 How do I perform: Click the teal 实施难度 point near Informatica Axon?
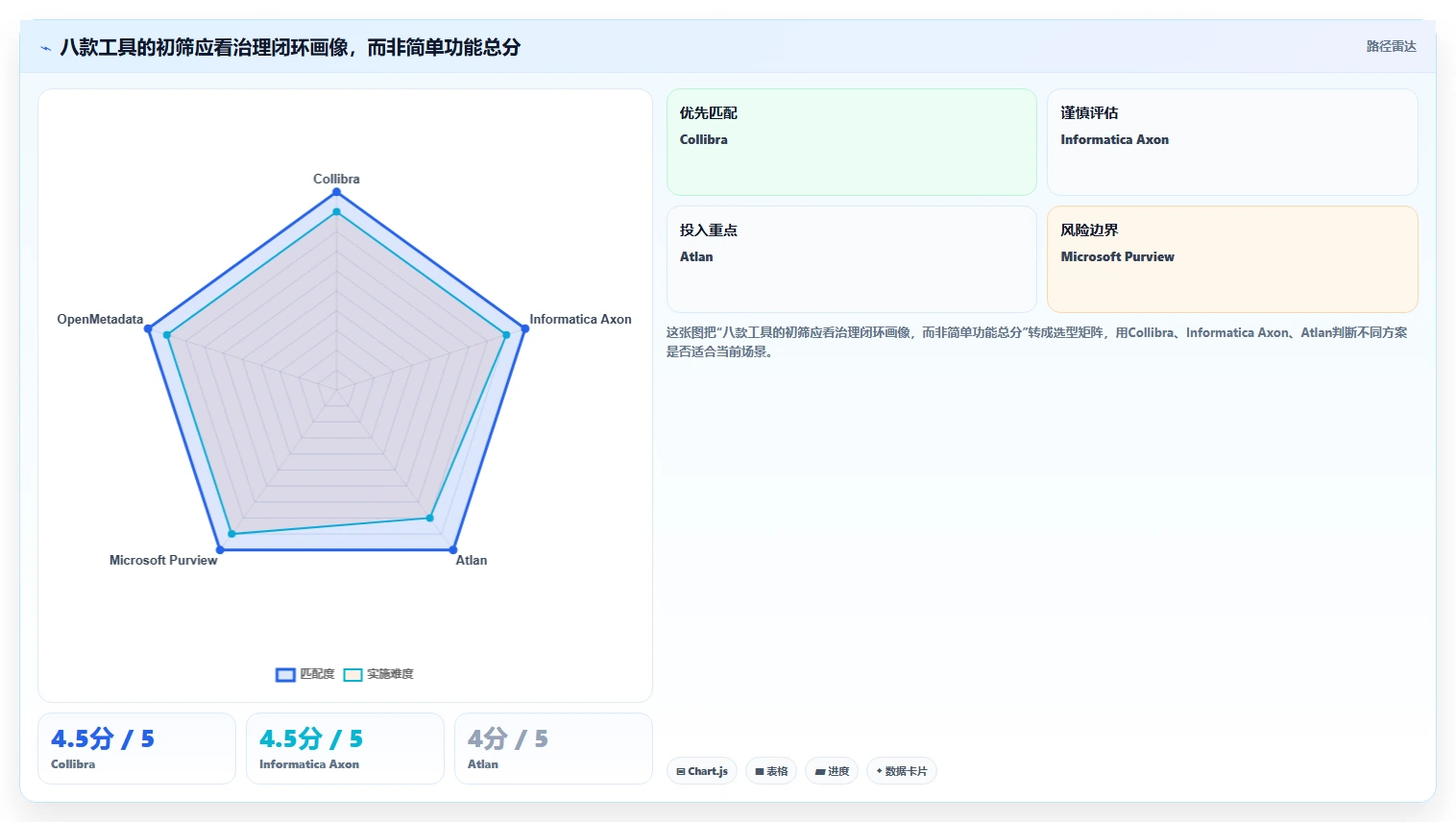[x=506, y=335]
